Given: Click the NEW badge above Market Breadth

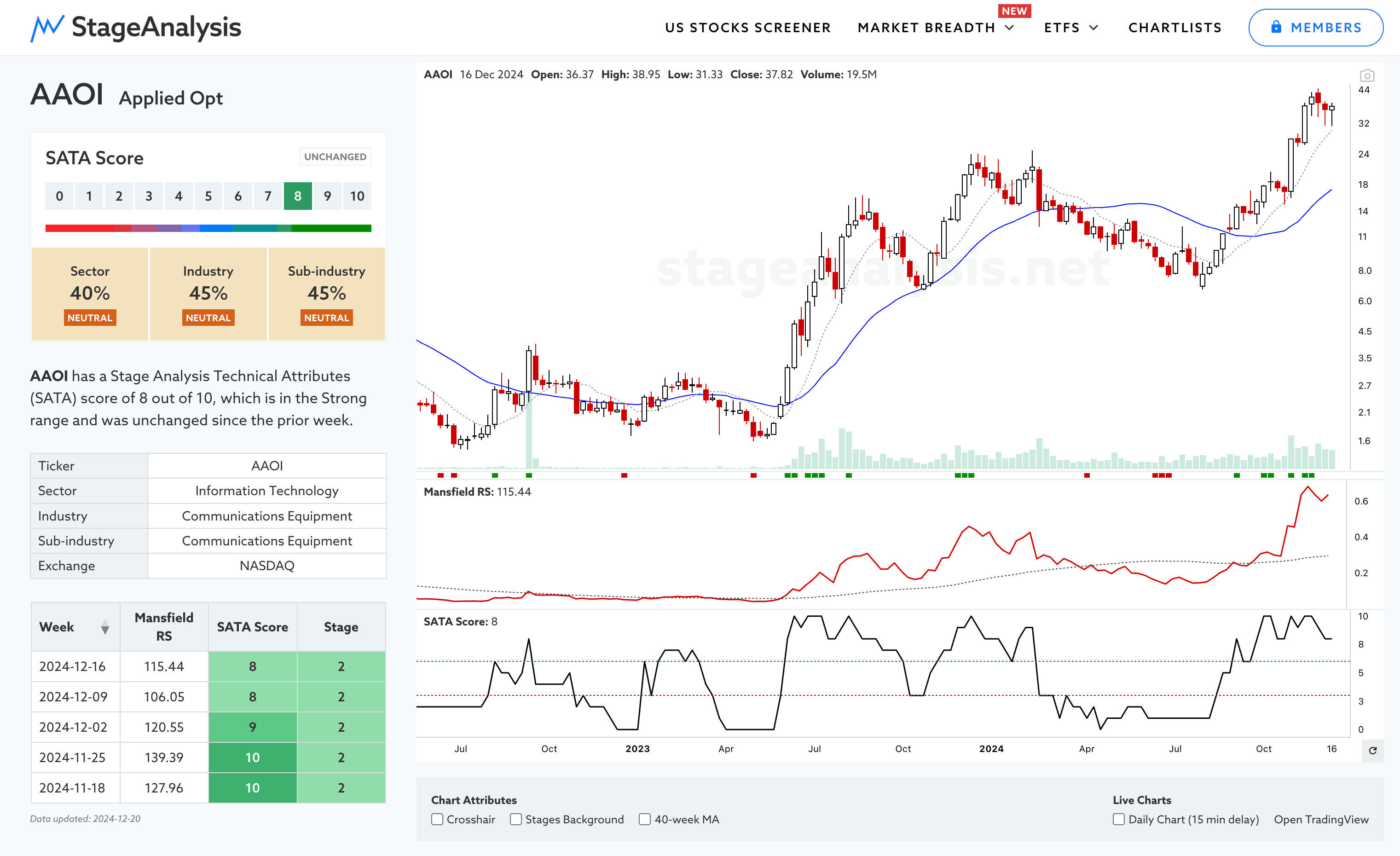Looking at the screenshot, I should (1014, 11).
